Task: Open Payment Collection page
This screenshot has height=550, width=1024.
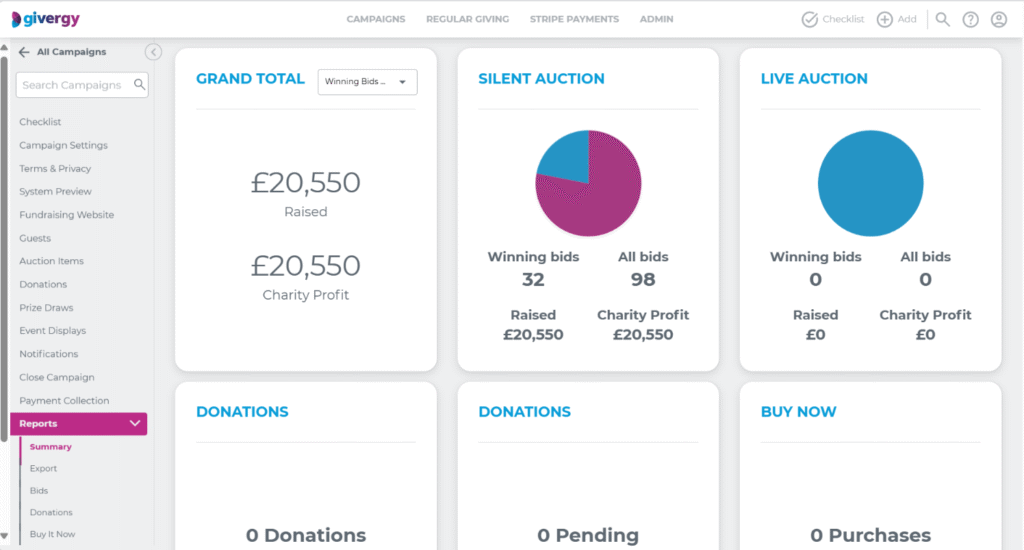Action: pyautogui.click(x=64, y=401)
